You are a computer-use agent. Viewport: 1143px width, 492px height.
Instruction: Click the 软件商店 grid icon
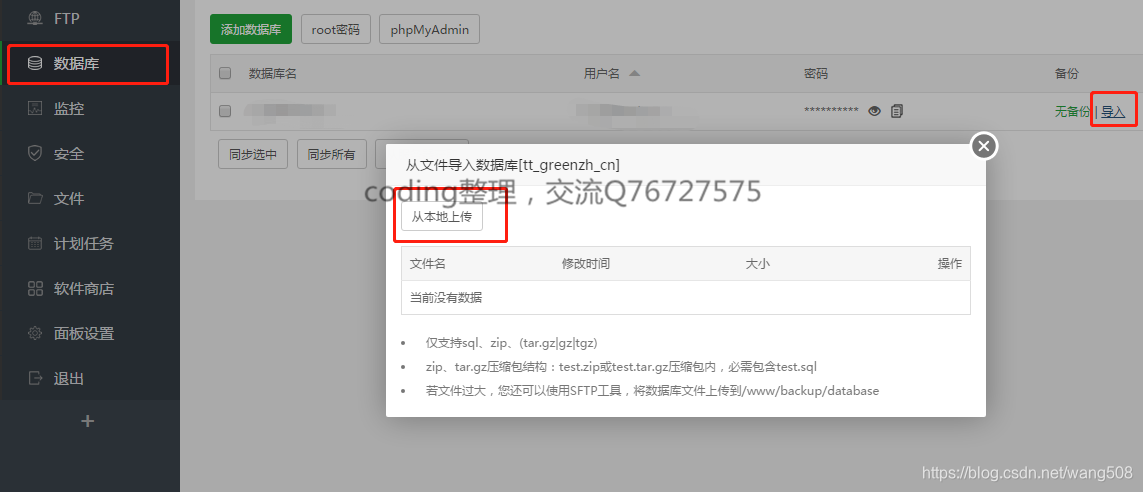pyautogui.click(x=35, y=289)
